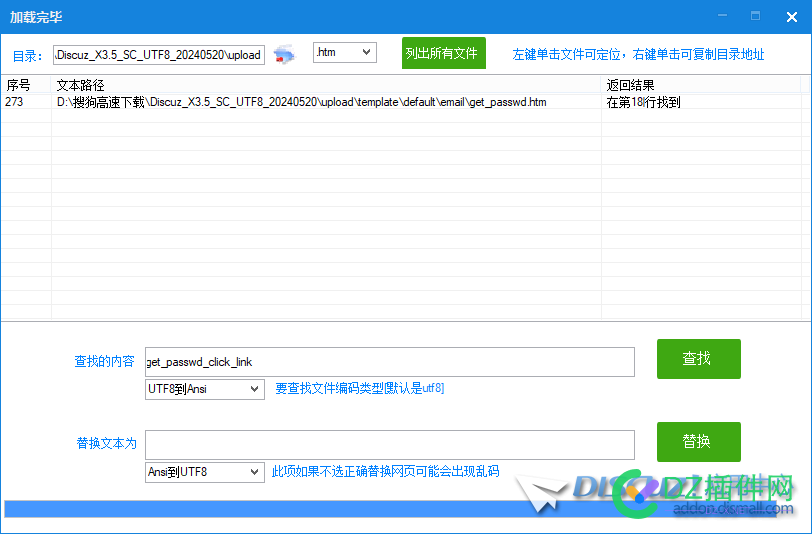Focus the 目录 directory path field
The width and height of the screenshot is (812, 534).
[x=159, y=55]
